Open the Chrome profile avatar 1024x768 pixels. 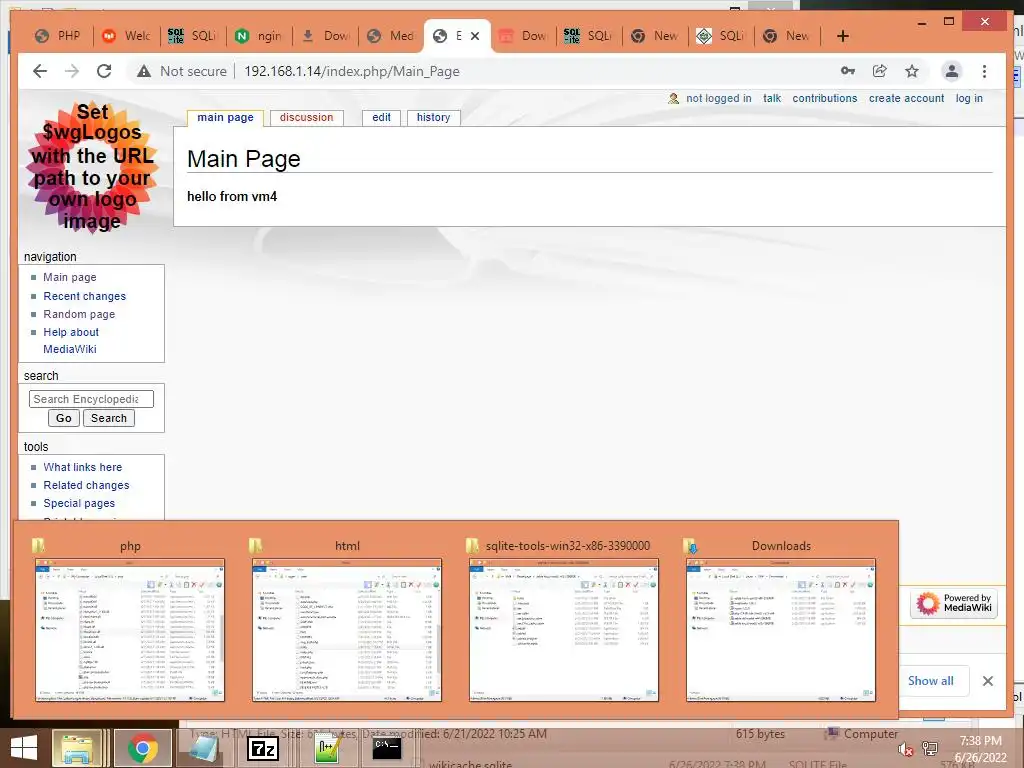pos(952,71)
